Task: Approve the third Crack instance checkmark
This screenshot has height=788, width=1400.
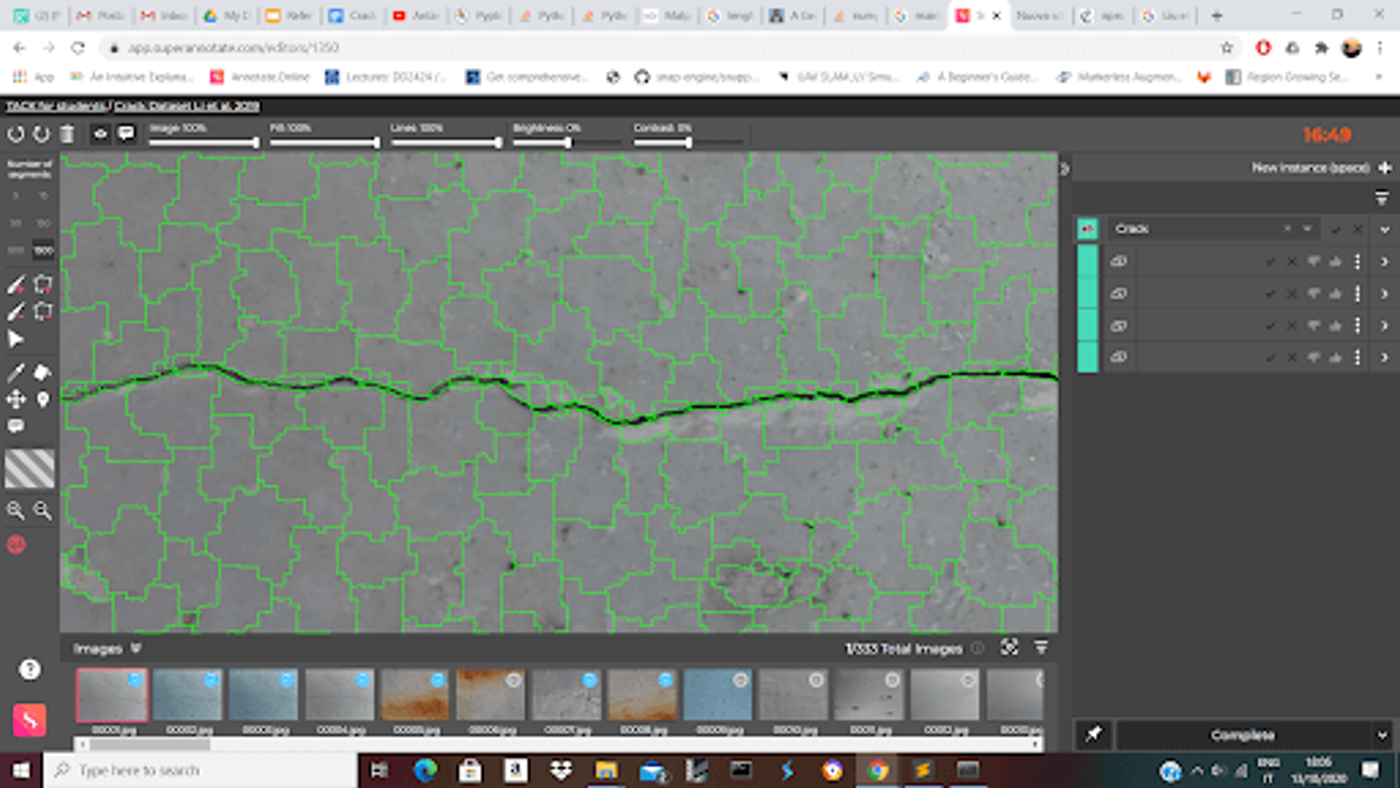Action: pos(1270,325)
